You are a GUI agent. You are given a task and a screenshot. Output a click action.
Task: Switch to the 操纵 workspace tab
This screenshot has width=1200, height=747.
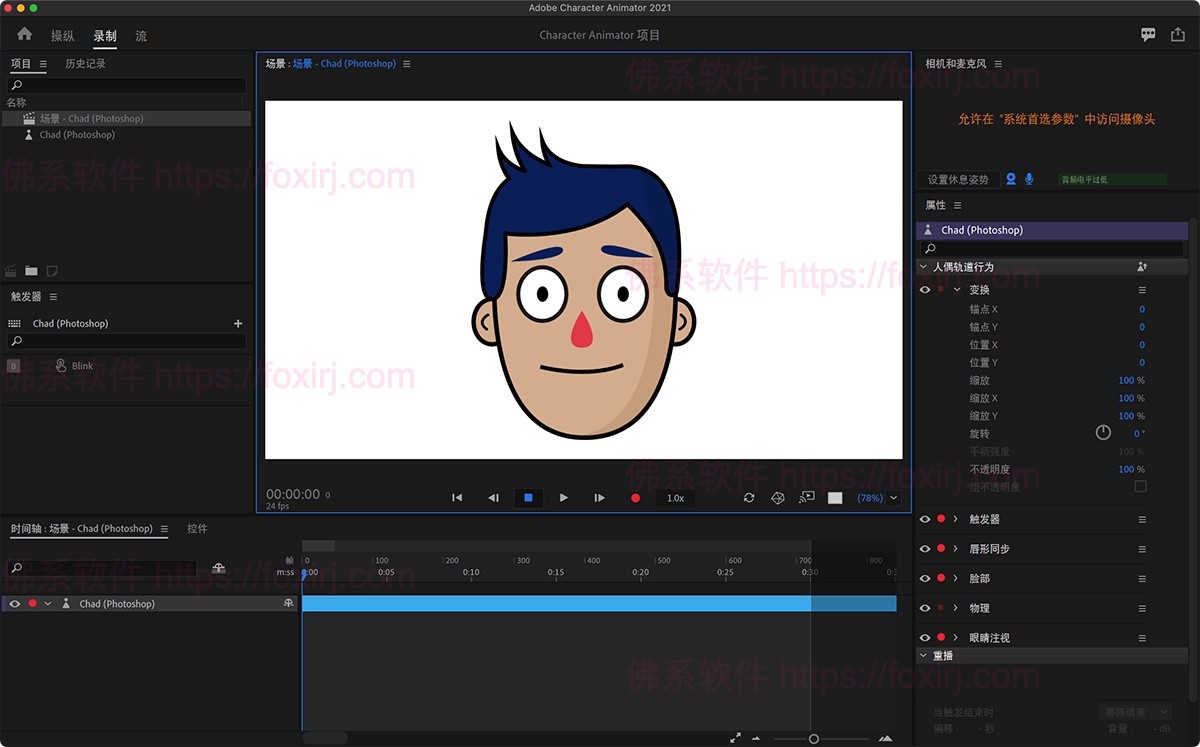click(63, 36)
